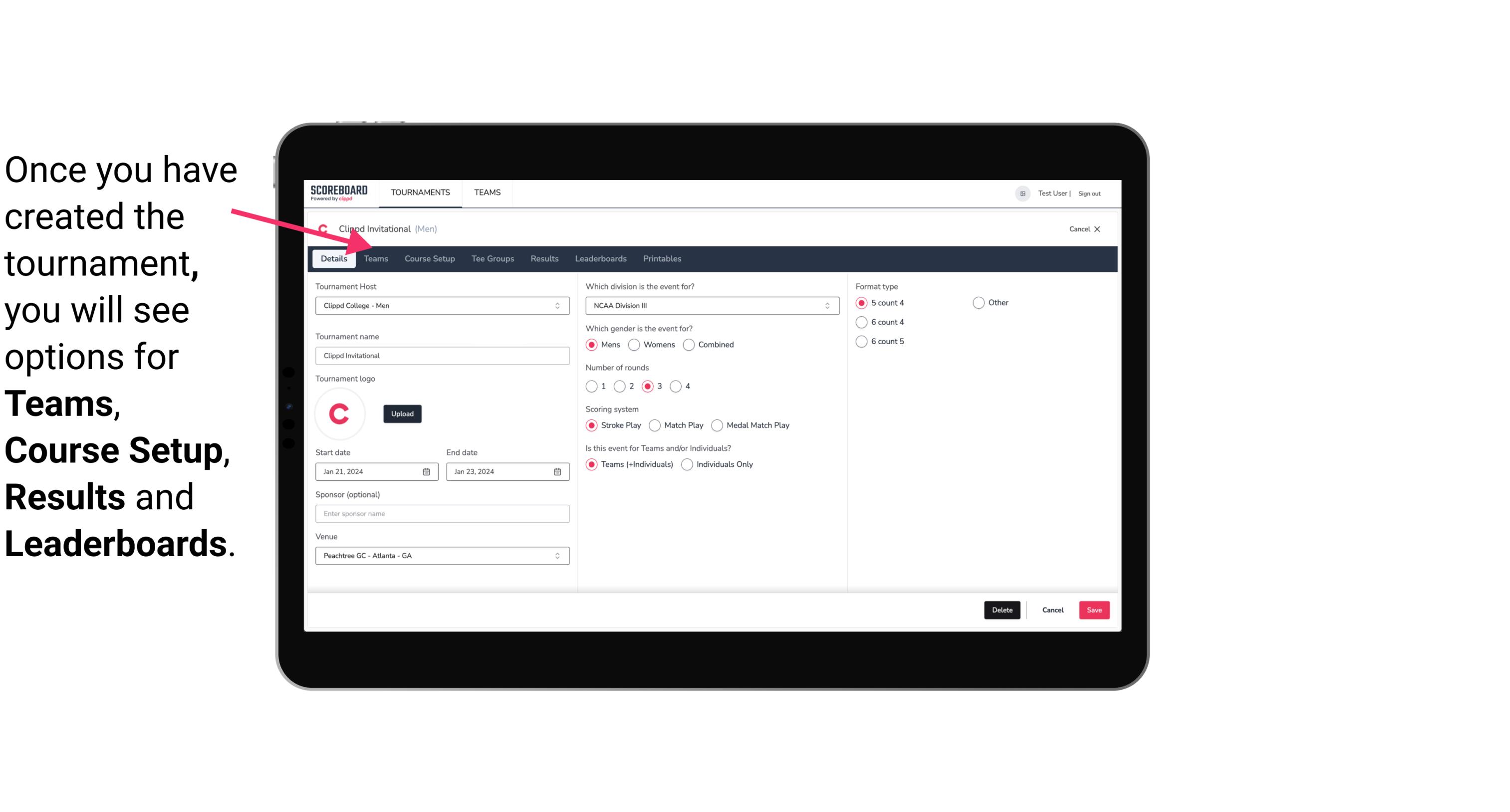Click the Delete button
Viewport: 1510px width, 812px height.
coord(1002,610)
